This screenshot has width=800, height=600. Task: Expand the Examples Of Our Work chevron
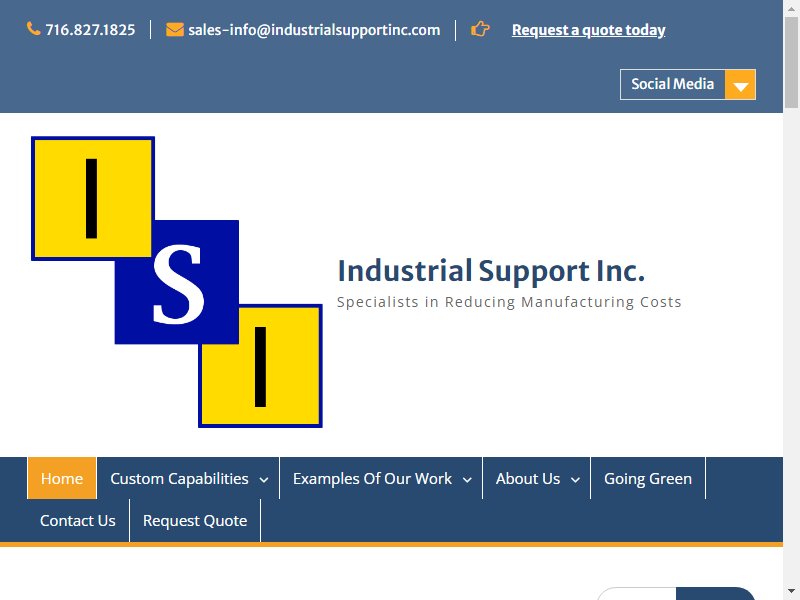click(467, 480)
